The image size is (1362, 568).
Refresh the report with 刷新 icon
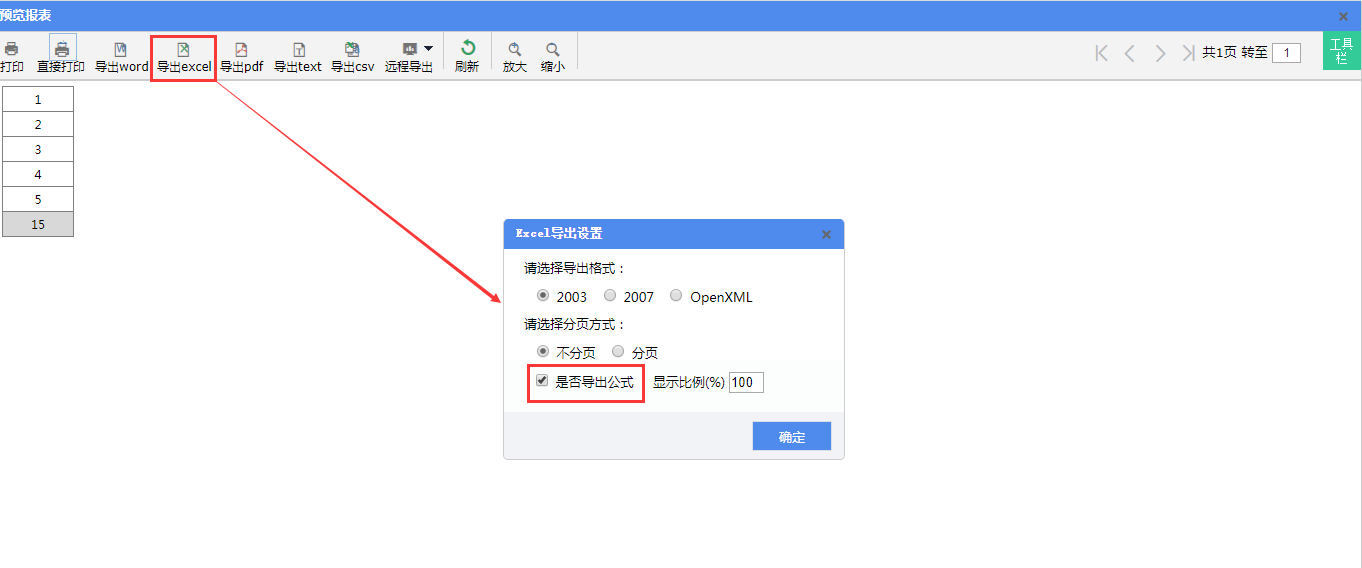467,48
